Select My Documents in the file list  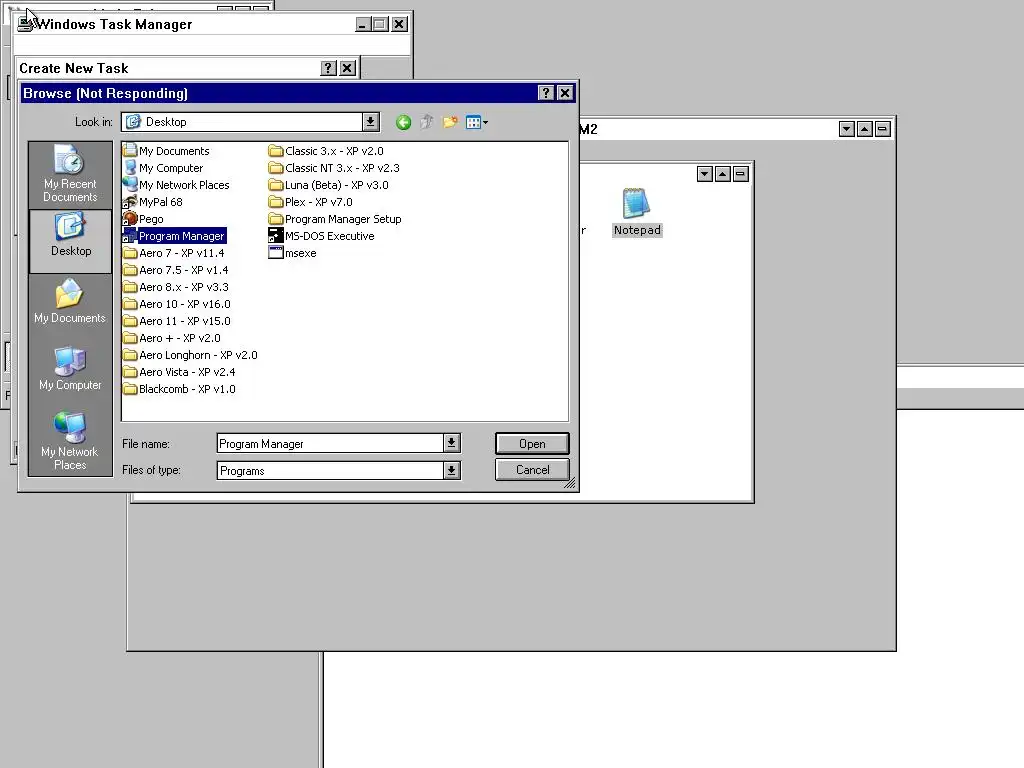167,151
